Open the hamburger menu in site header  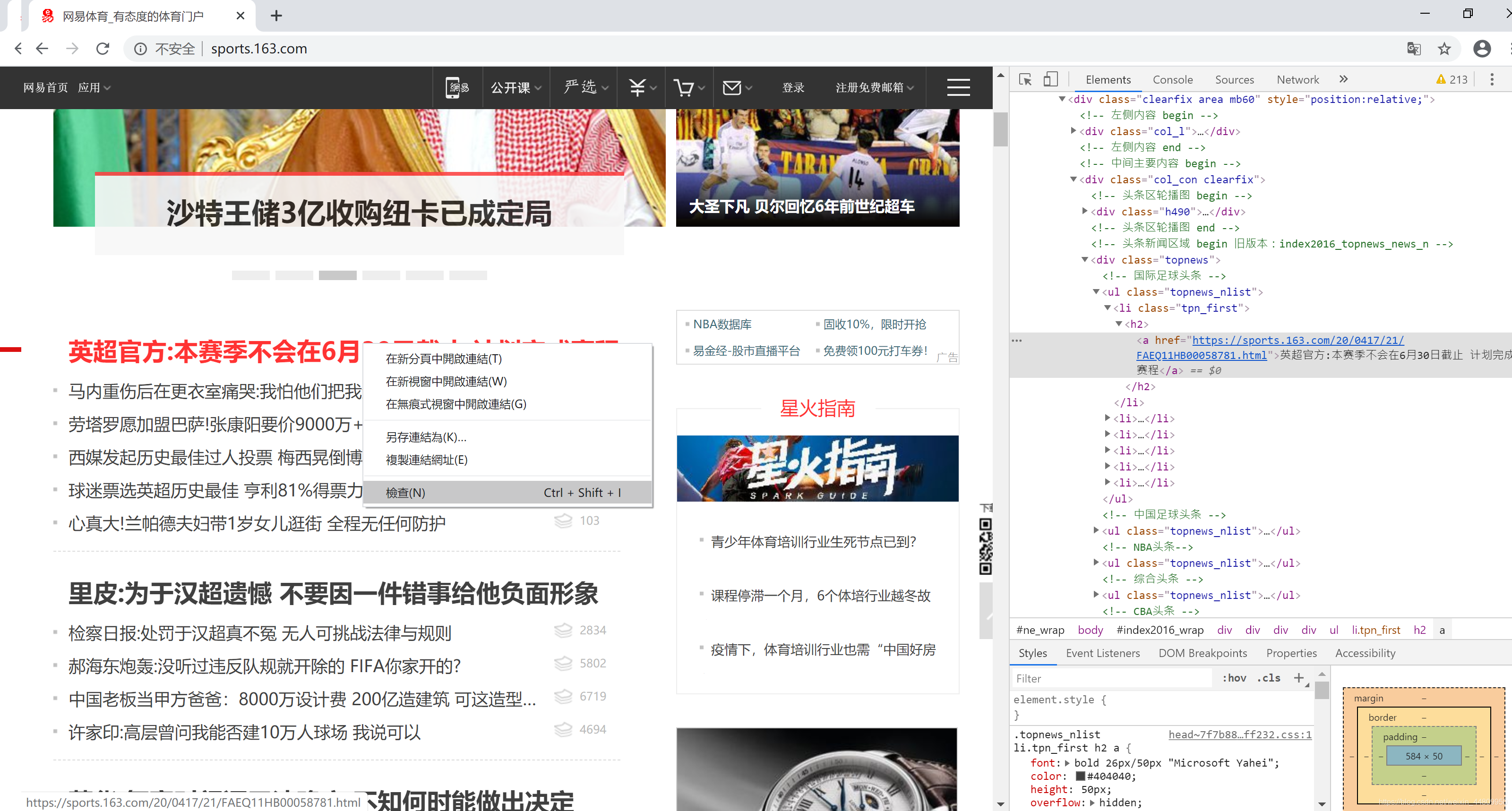tap(958, 87)
